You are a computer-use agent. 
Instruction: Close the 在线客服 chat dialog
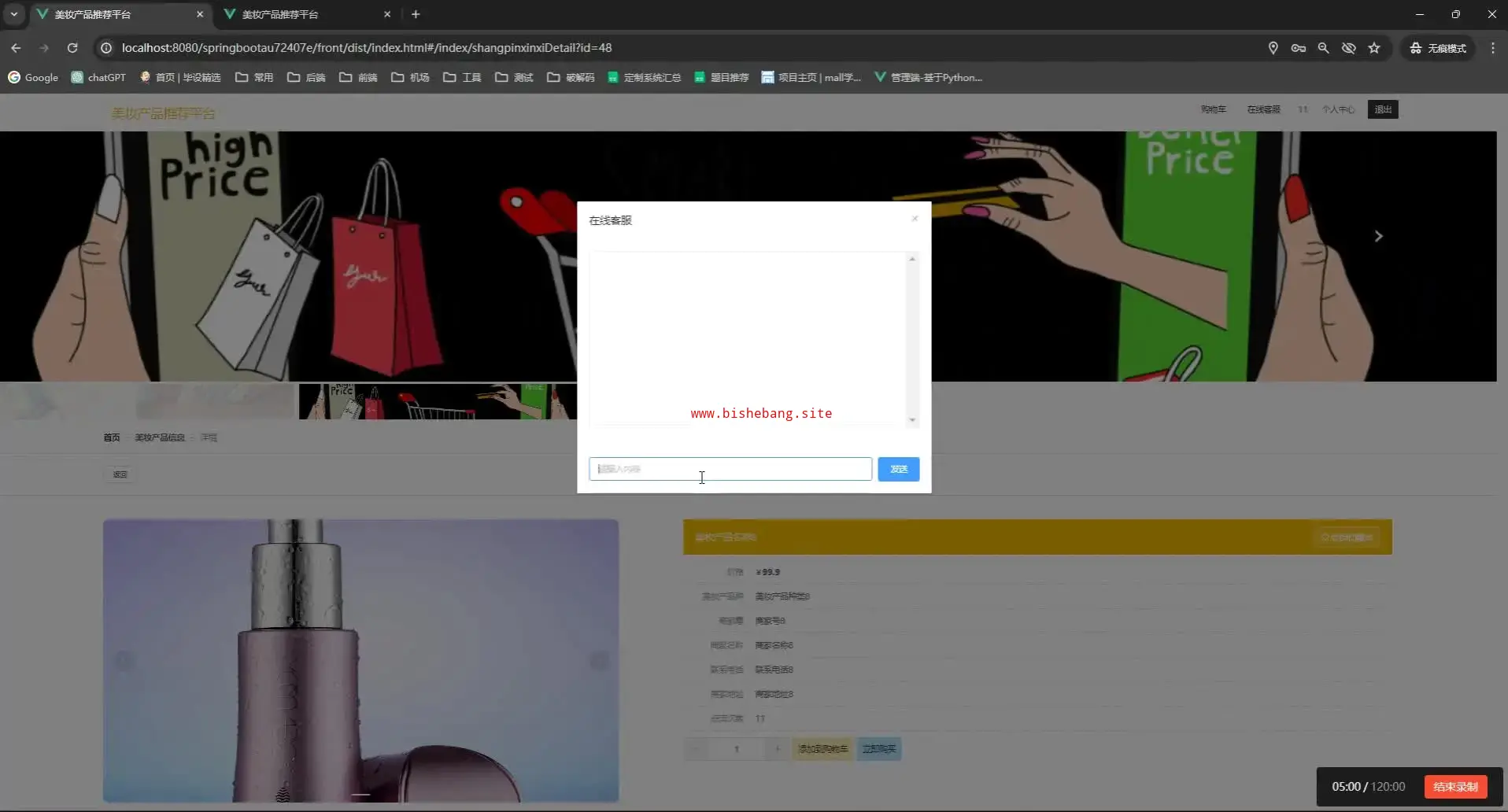(915, 219)
